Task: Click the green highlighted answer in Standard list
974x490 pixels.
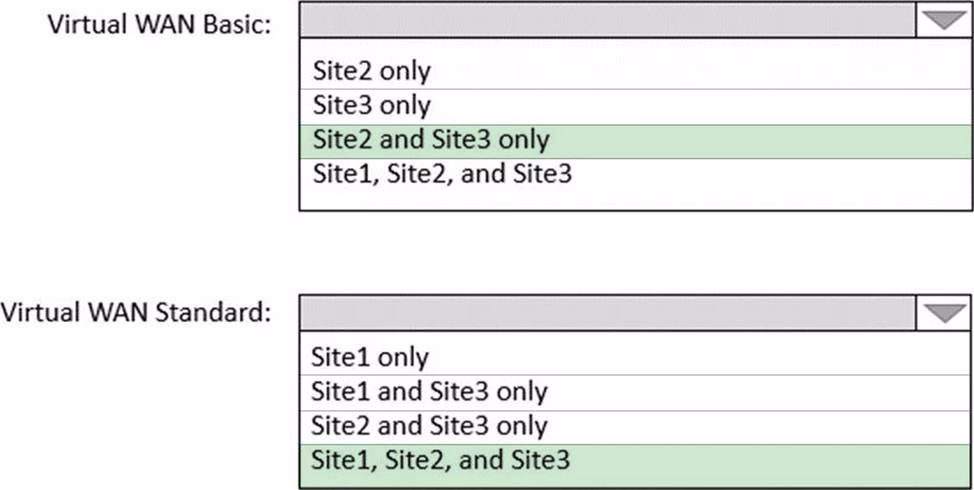Action: pyautogui.click(x=635, y=461)
